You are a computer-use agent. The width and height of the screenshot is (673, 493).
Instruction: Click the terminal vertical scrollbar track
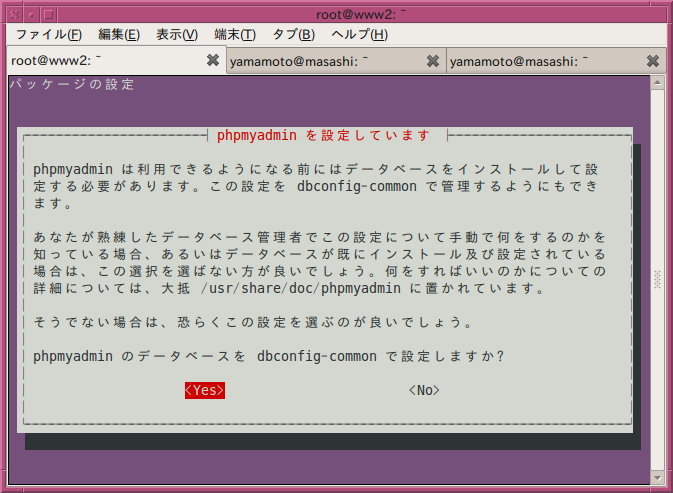pos(657,280)
